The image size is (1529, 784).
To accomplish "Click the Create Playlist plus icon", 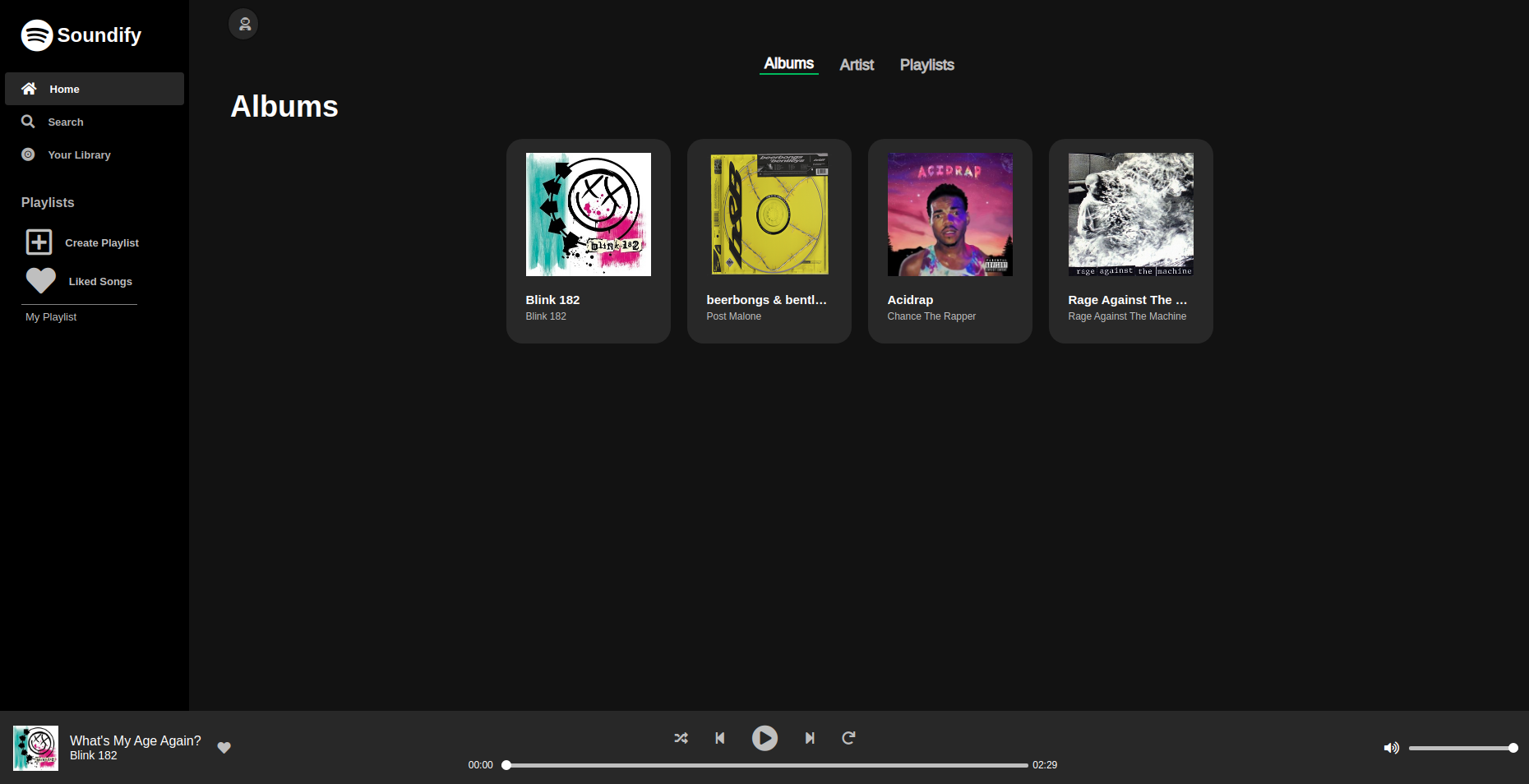I will [x=39, y=242].
